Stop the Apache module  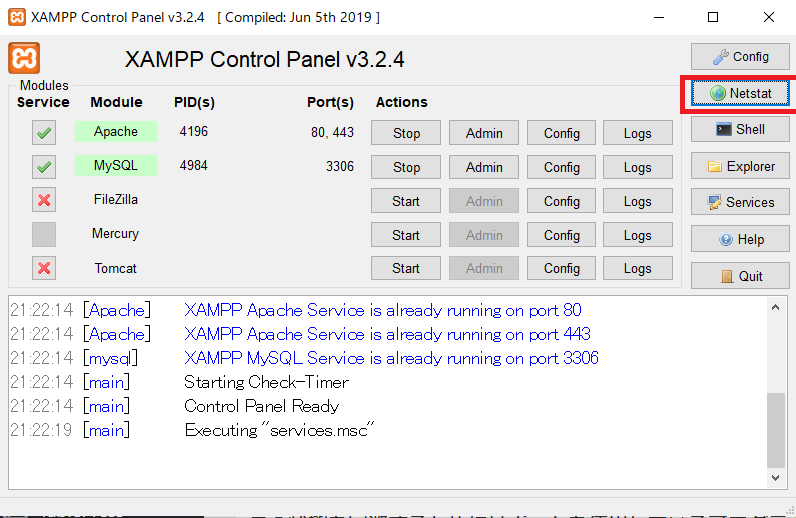click(x=406, y=133)
